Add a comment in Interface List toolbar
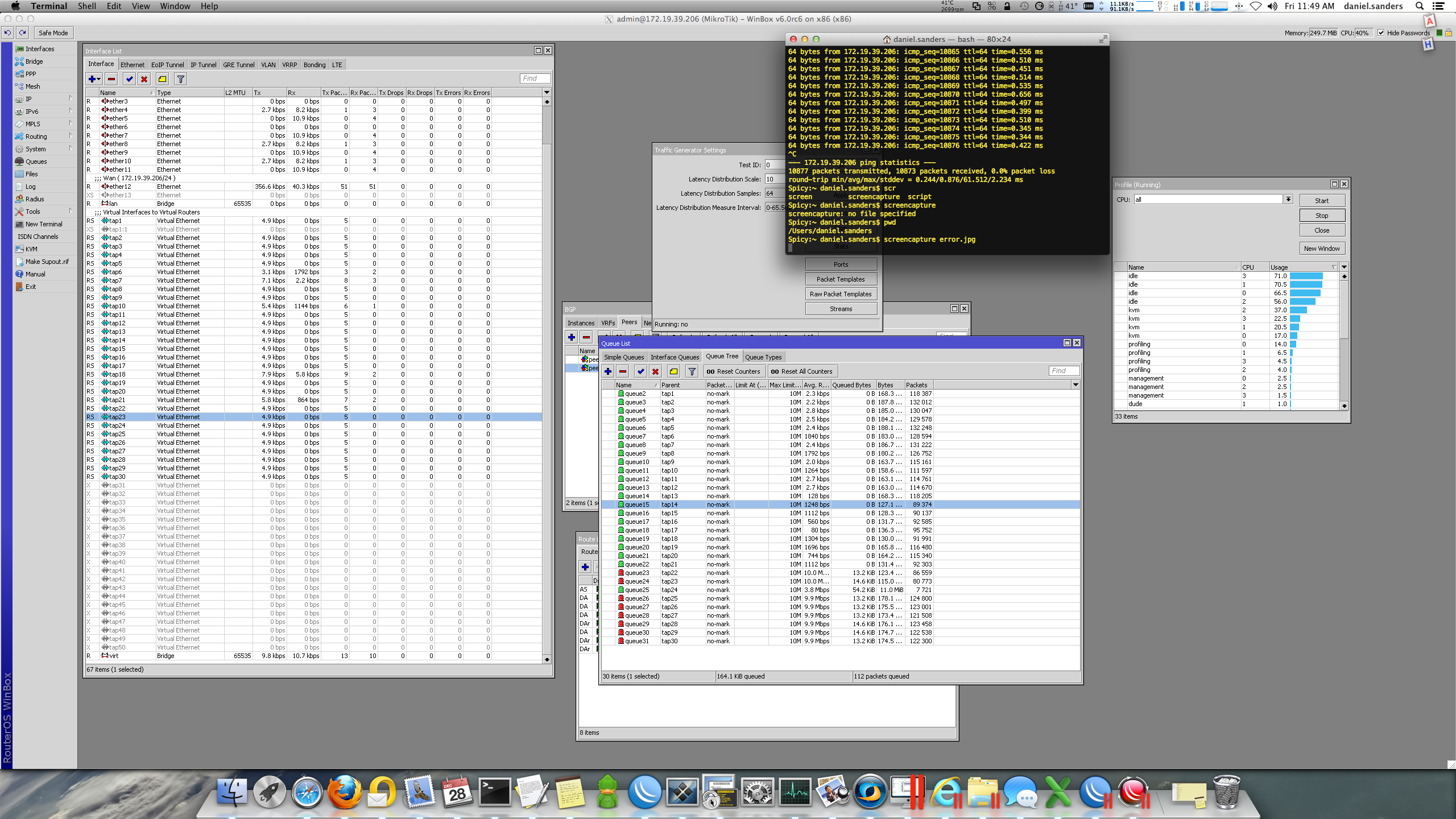Viewport: 1456px width, 819px height. pos(162,79)
